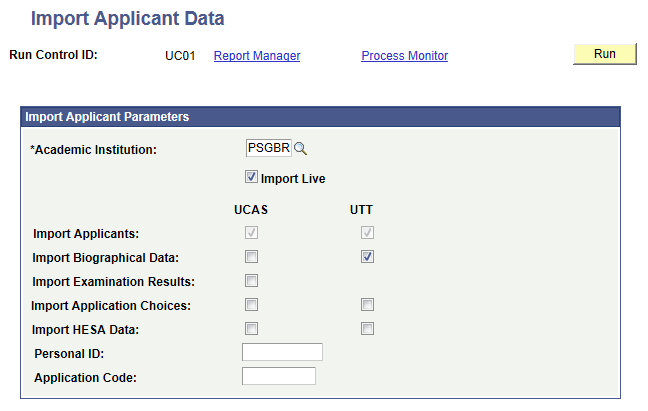Focus the Application Code input field
The height and width of the screenshot is (411, 648).
[x=278, y=376]
